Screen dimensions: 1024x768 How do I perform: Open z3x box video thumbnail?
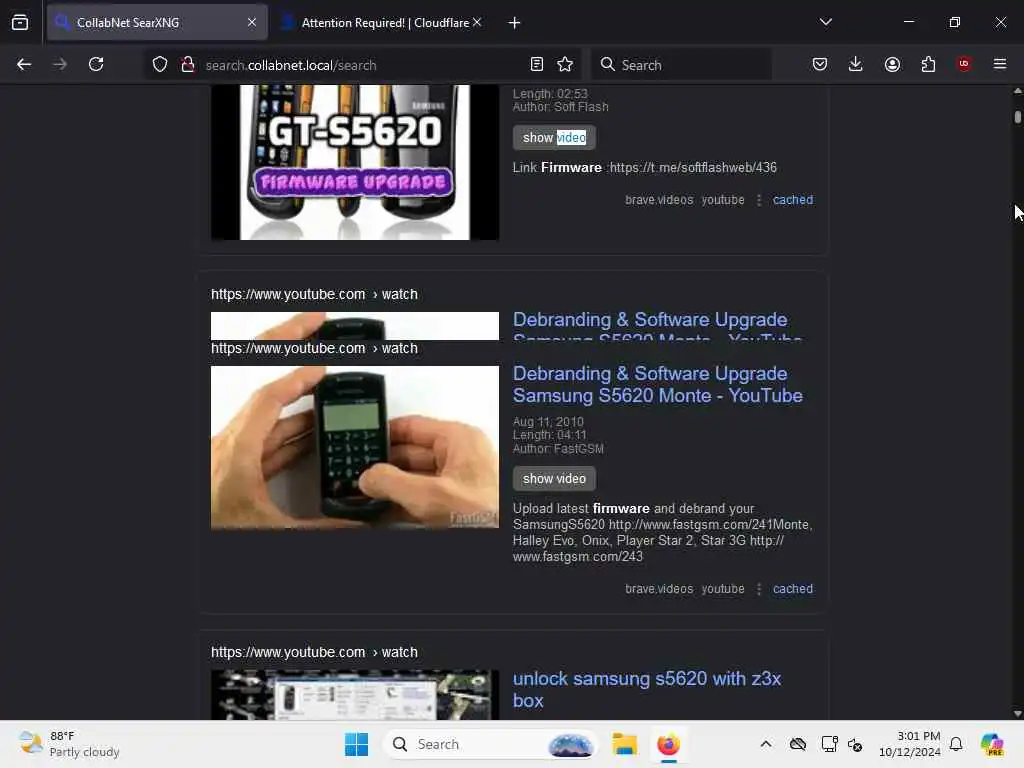pyautogui.click(x=355, y=695)
